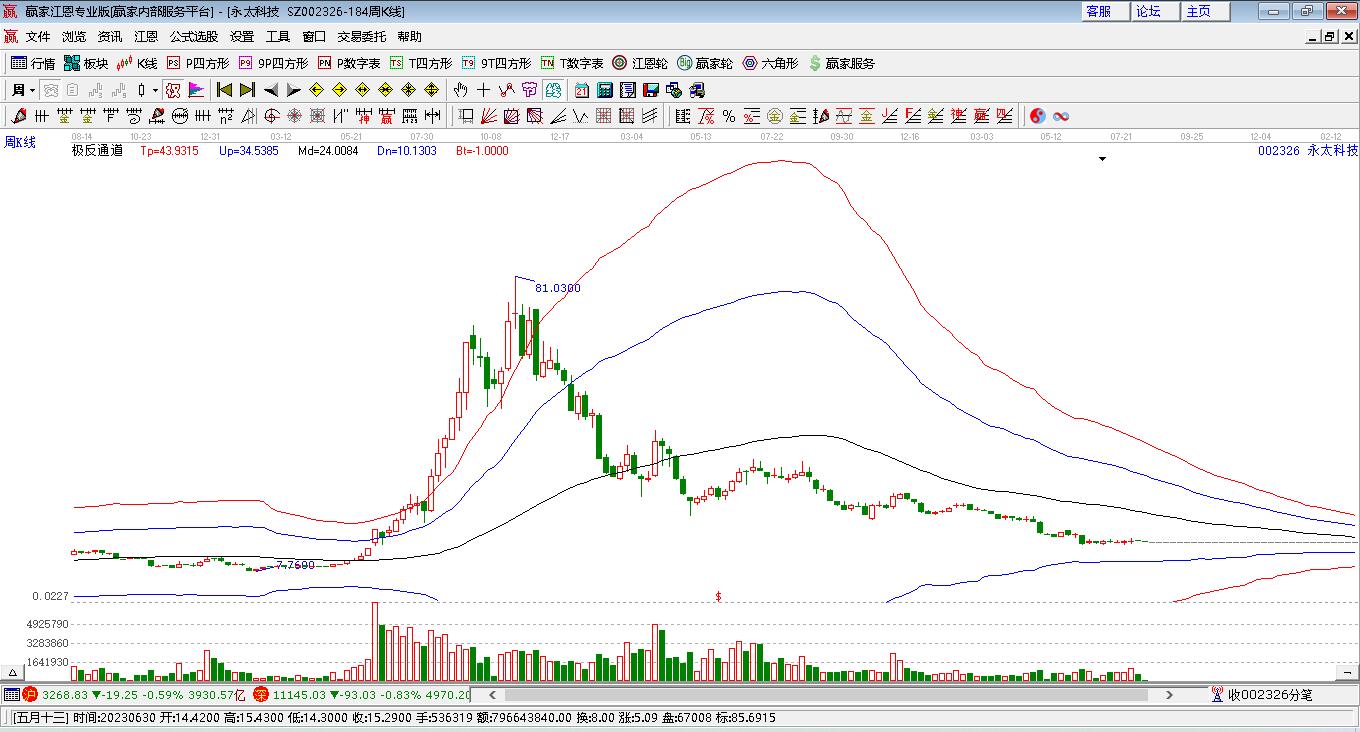Viewport: 1360px width, 732px height.
Task: Click the 周K线 period label
Action: point(20,142)
